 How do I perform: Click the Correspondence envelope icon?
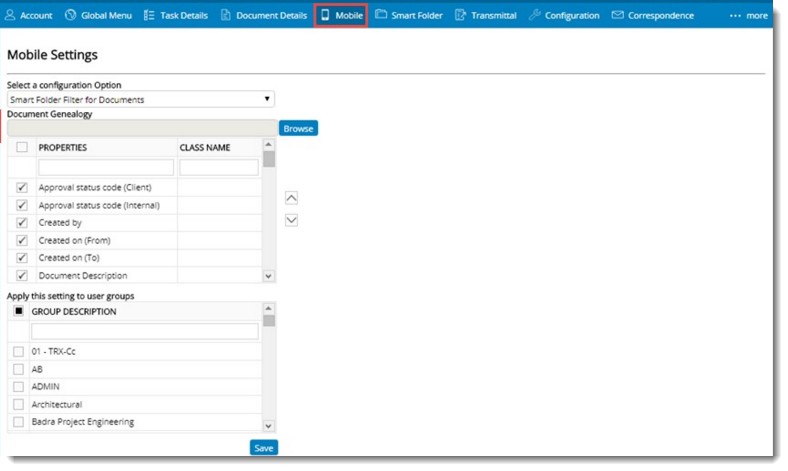[618, 15]
